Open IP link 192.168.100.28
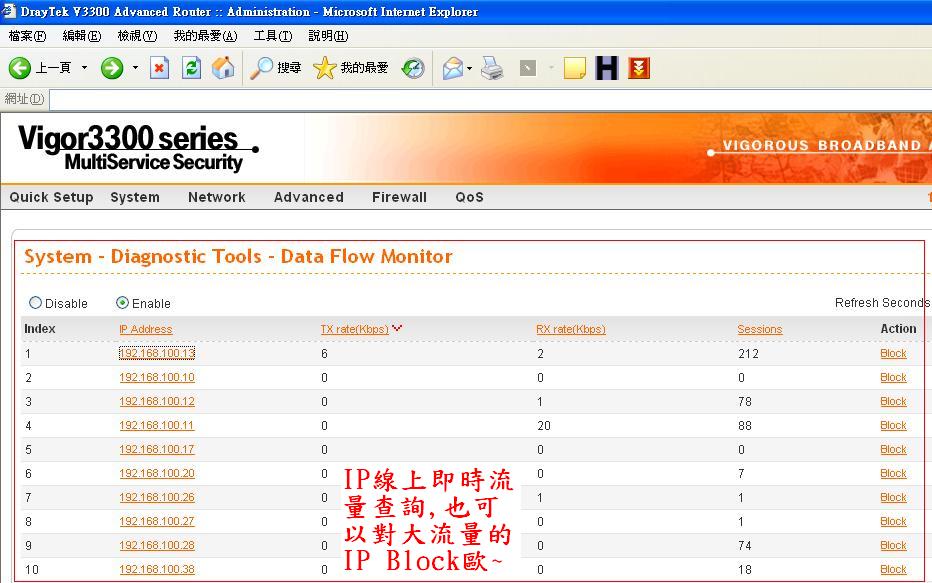 157,546
